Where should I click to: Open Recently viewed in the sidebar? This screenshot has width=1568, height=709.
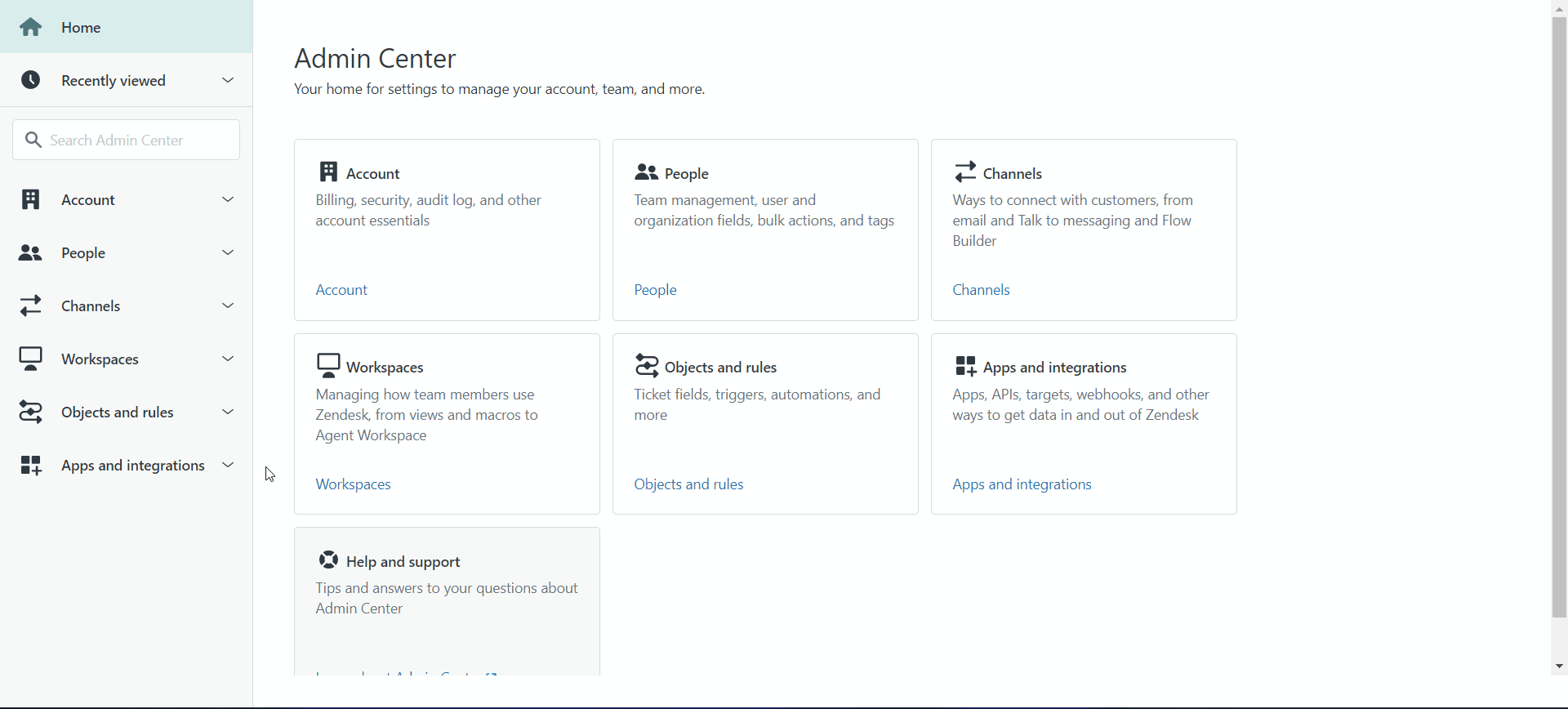(127, 80)
